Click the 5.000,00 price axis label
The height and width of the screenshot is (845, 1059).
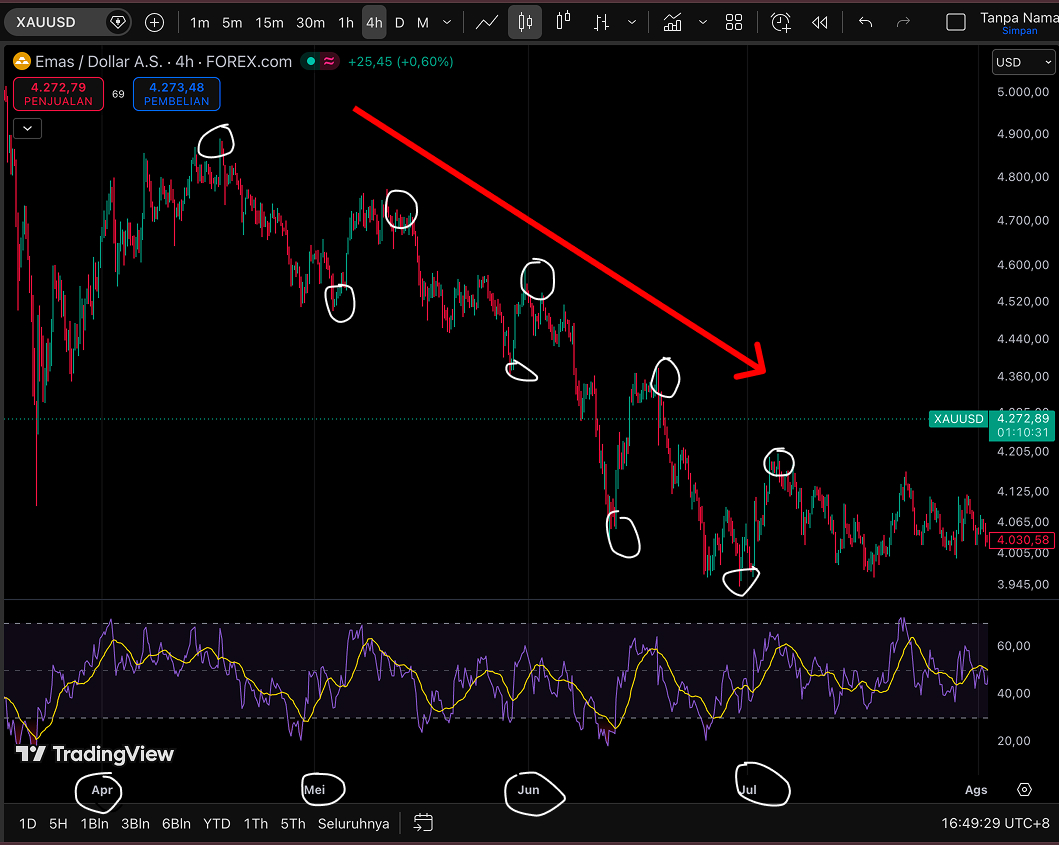(x=1023, y=92)
